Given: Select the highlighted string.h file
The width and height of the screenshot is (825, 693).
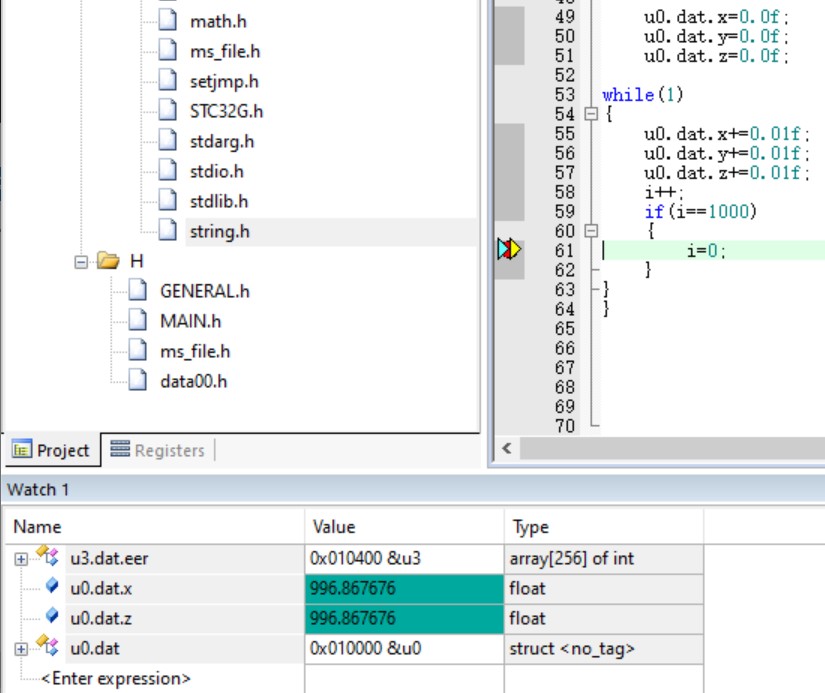Looking at the screenshot, I should pyautogui.click(x=219, y=232).
